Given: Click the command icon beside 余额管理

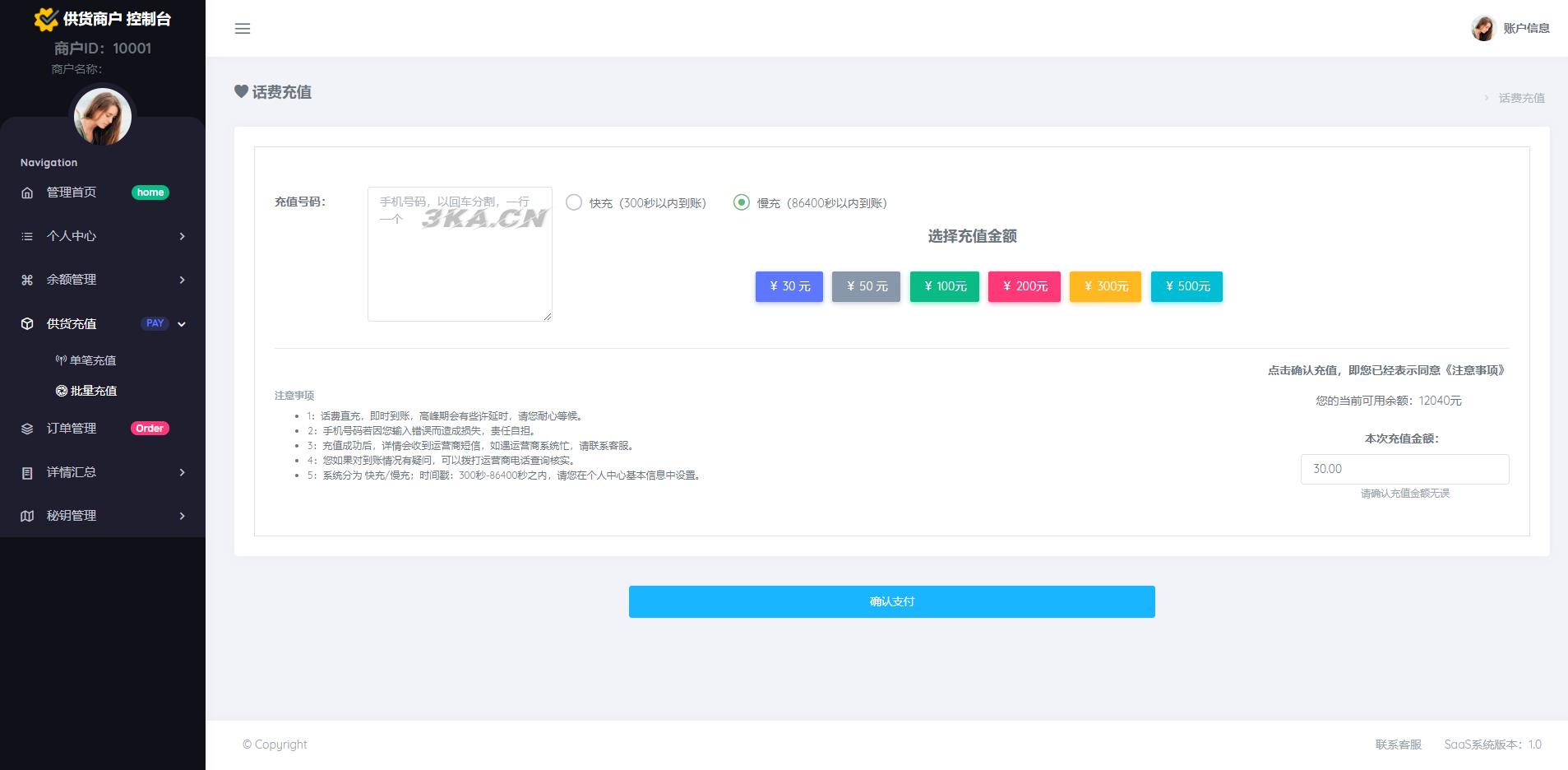Looking at the screenshot, I should click(27, 280).
